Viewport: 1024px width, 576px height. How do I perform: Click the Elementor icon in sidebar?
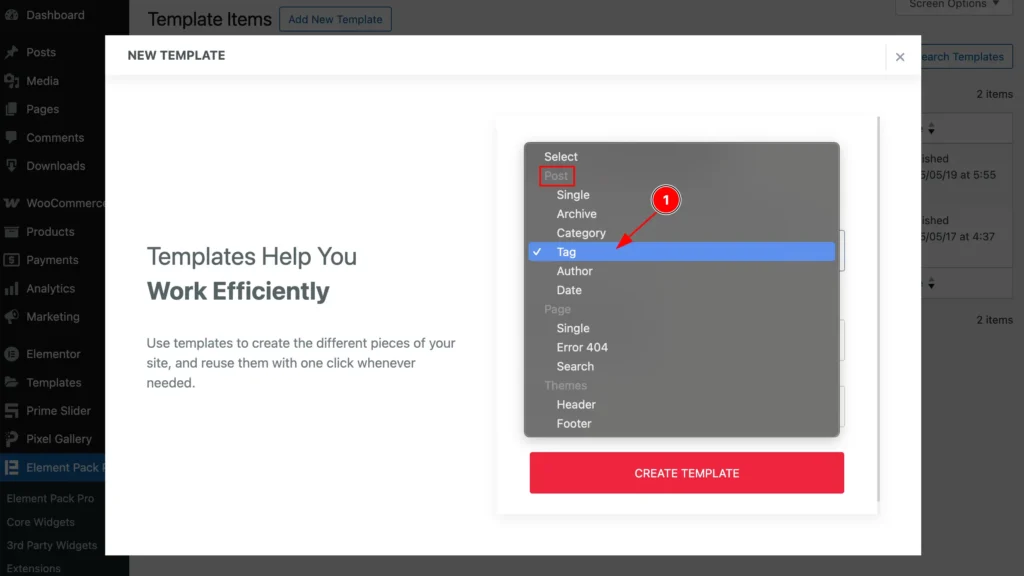point(12,354)
